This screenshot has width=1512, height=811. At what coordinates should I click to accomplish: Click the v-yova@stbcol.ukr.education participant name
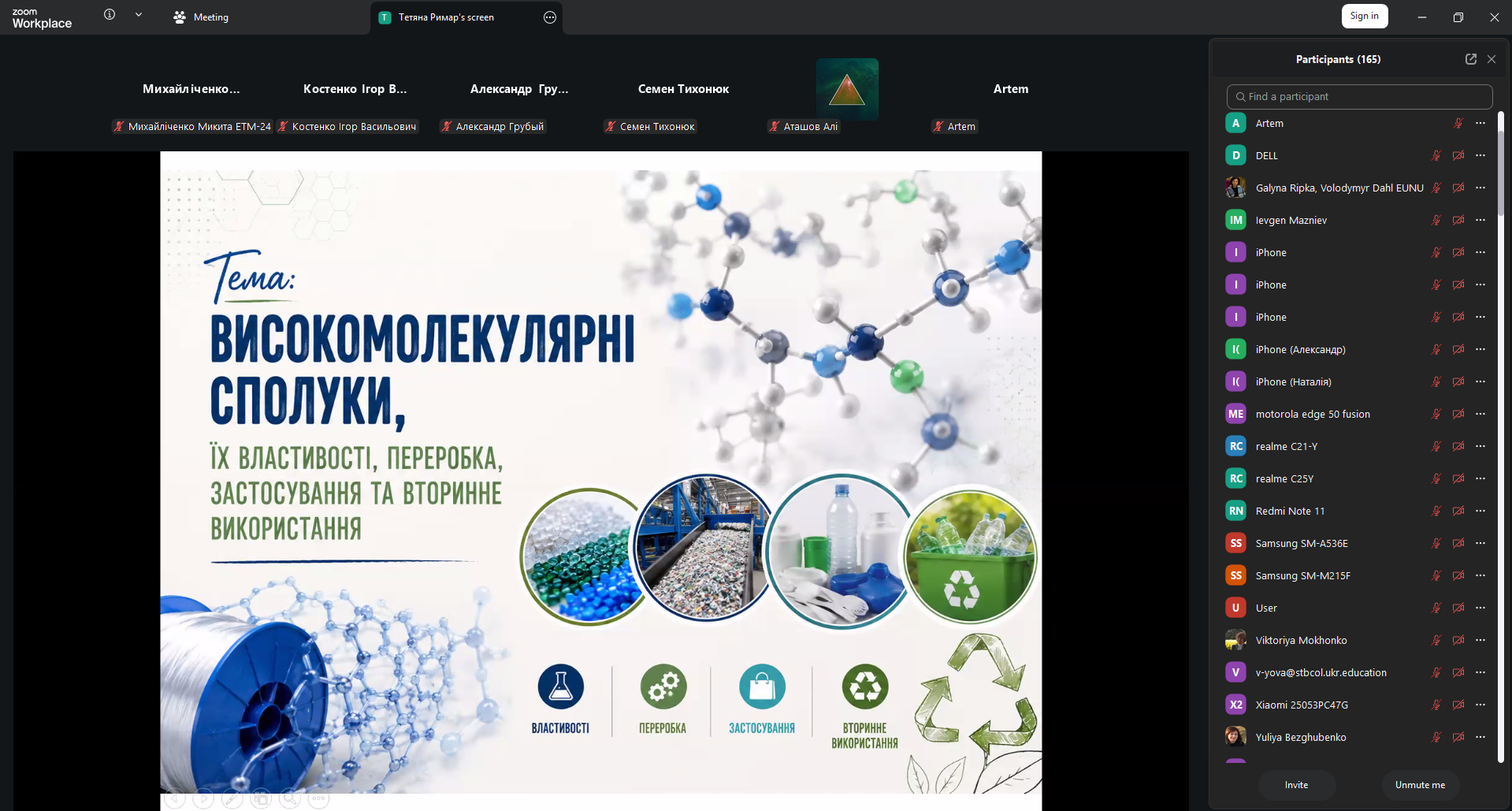point(1321,672)
